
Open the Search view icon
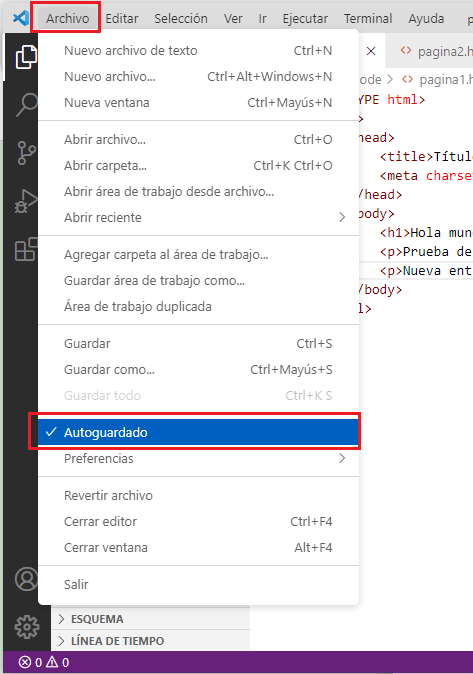tap(26, 105)
